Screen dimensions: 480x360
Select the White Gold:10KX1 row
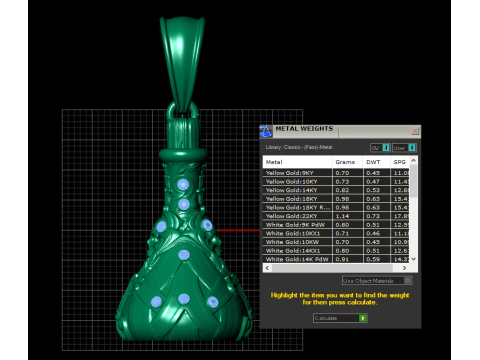click(336, 233)
